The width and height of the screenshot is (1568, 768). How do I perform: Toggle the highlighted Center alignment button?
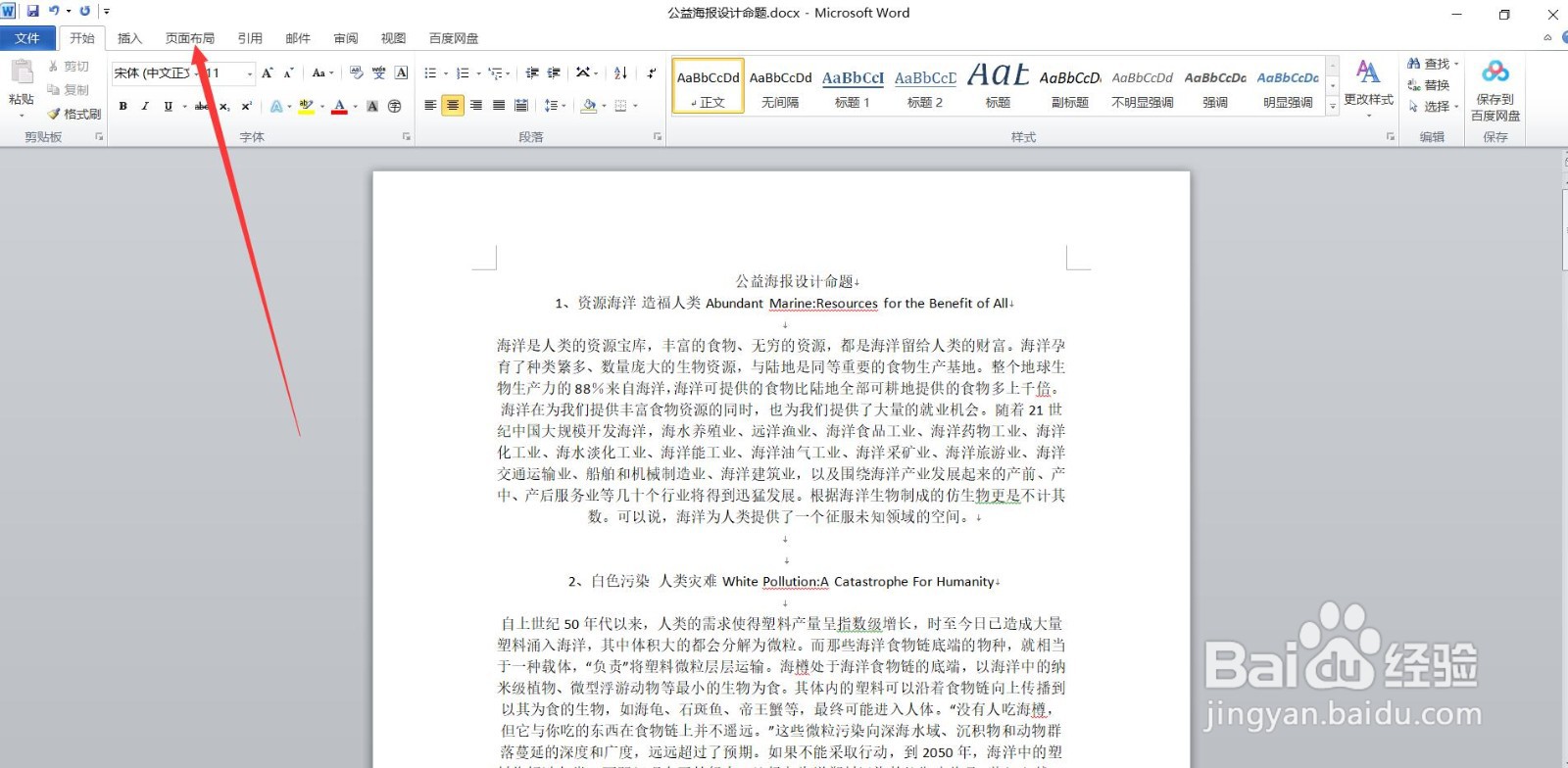pos(453,106)
